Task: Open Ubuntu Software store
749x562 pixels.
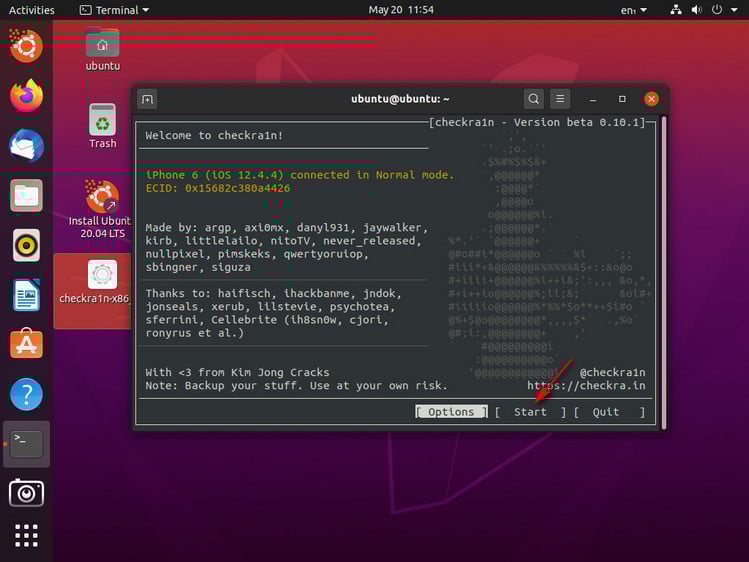Action: 26,344
